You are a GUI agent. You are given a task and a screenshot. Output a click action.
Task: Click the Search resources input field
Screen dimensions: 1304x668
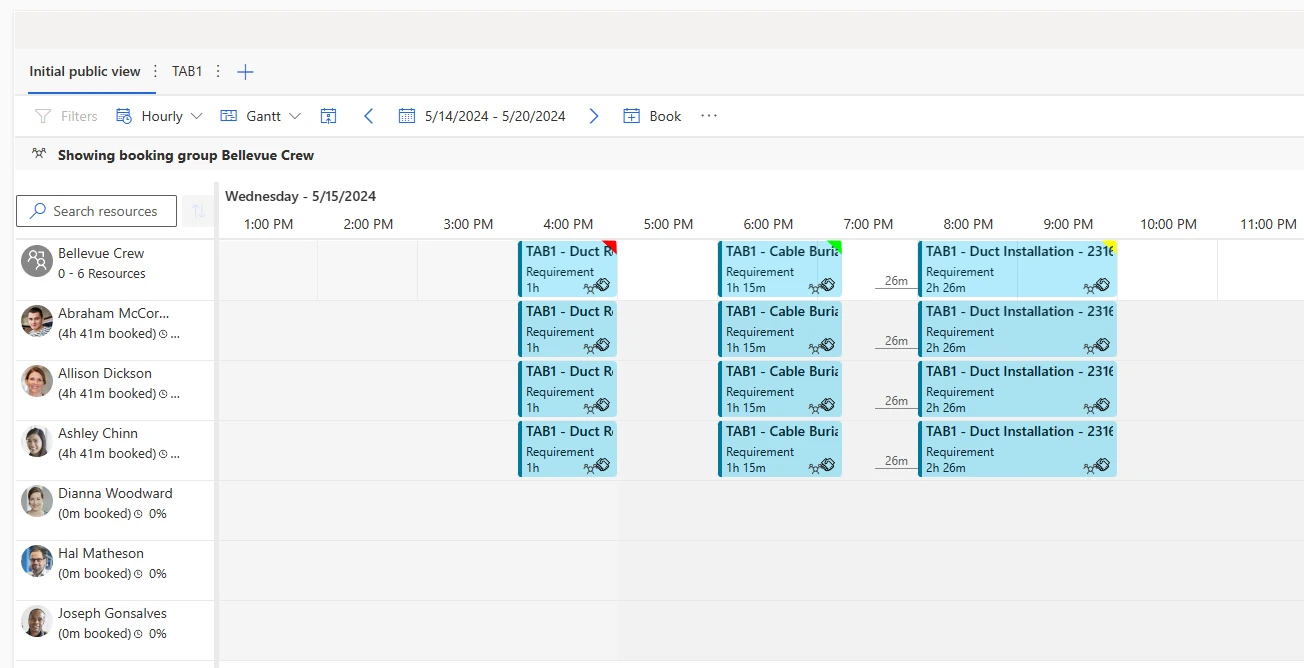(x=96, y=211)
